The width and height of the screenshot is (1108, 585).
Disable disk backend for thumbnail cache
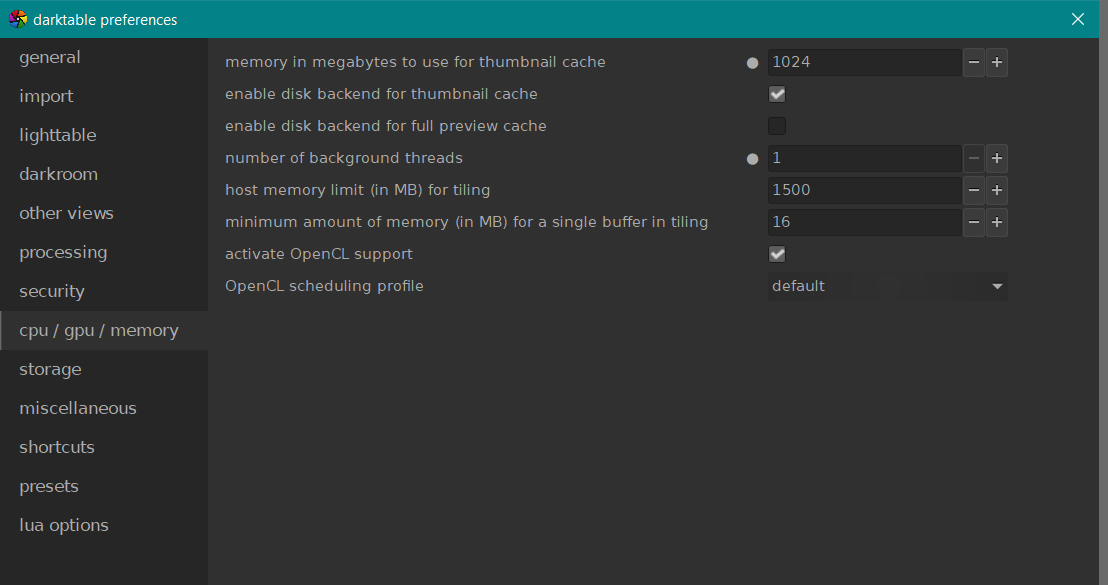(x=777, y=94)
